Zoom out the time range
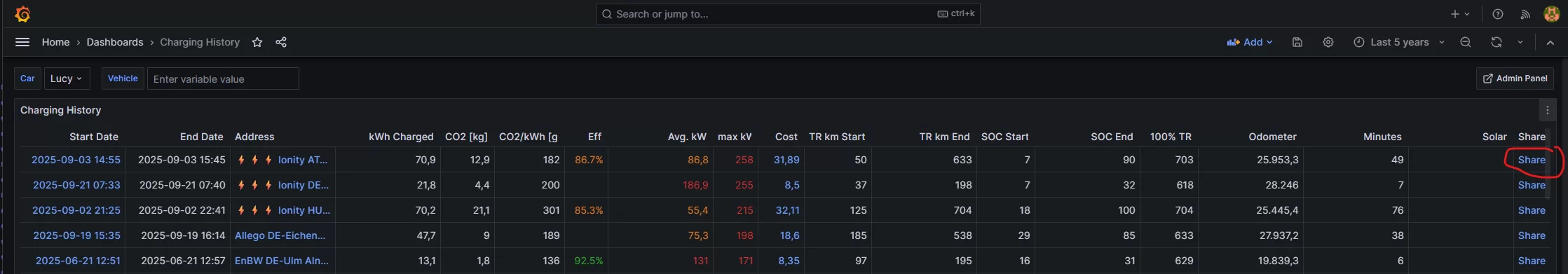This screenshot has height=274, width=1568. [1466, 42]
